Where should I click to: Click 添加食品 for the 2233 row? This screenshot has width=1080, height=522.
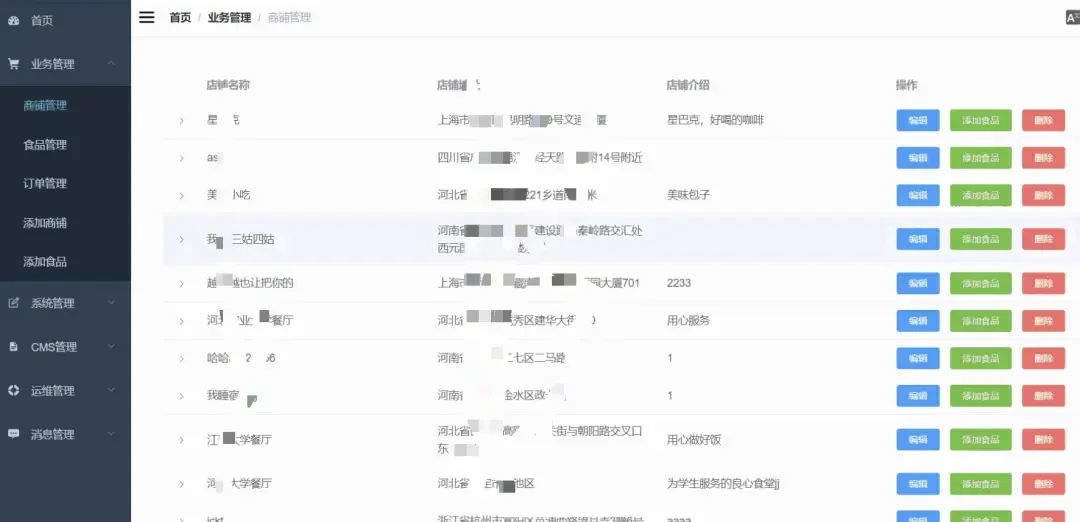pos(981,283)
